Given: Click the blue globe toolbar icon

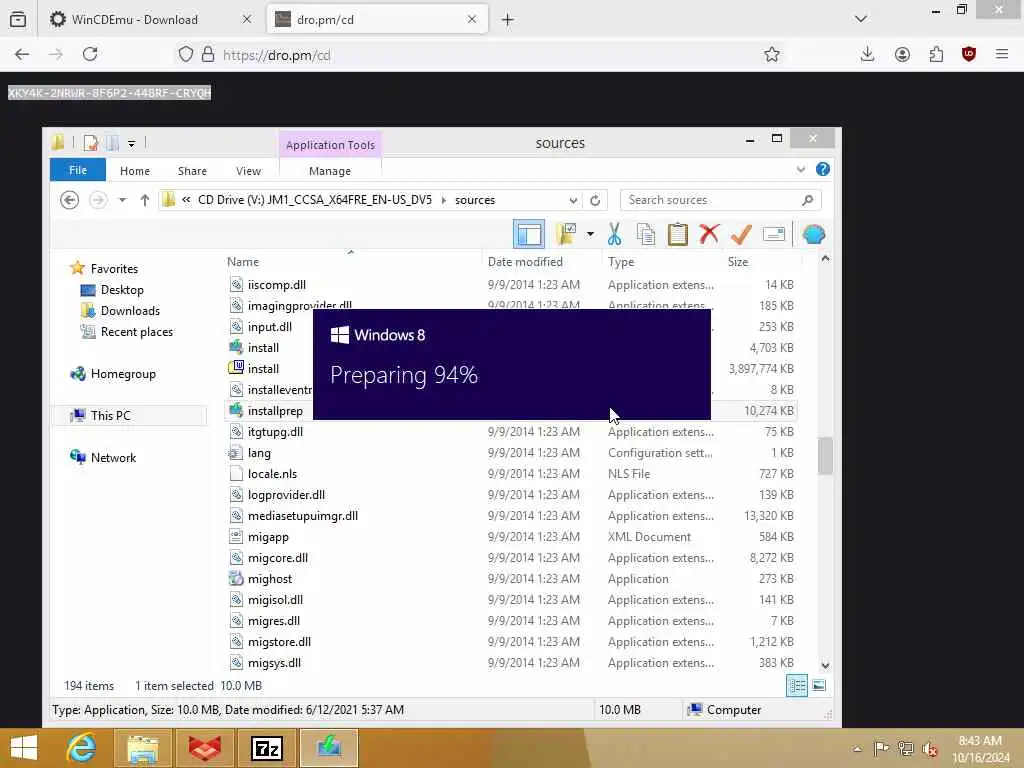Looking at the screenshot, I should 814,234.
